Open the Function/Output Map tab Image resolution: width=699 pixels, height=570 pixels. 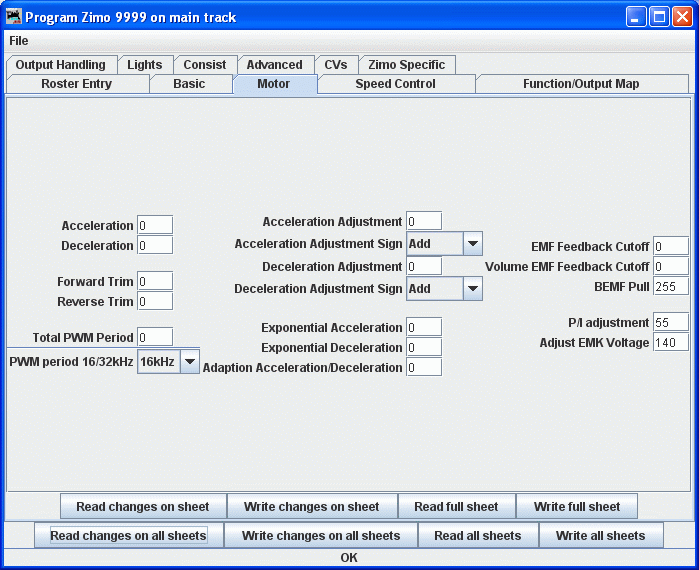point(581,84)
